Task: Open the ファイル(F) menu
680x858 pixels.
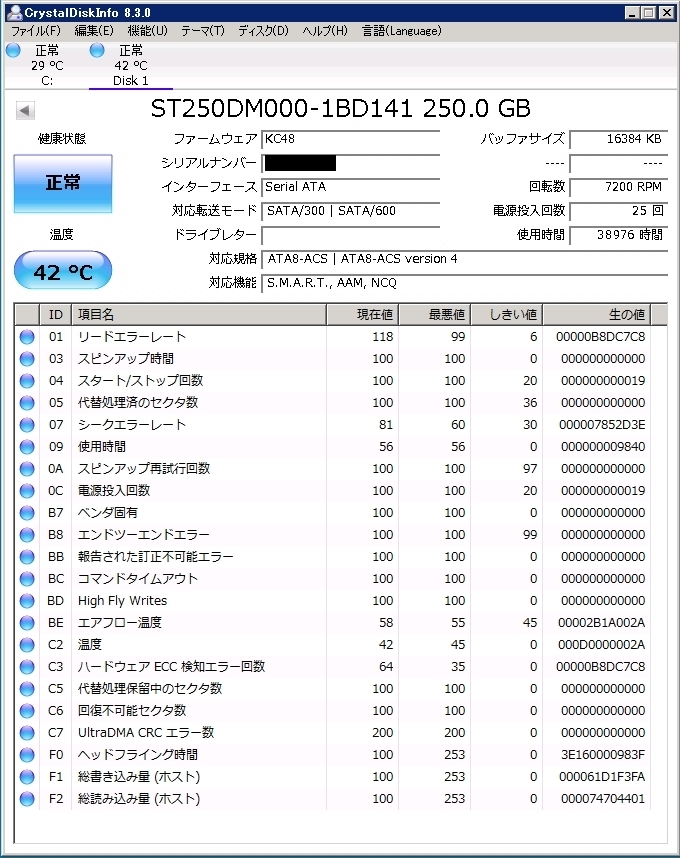Action: [x=36, y=31]
